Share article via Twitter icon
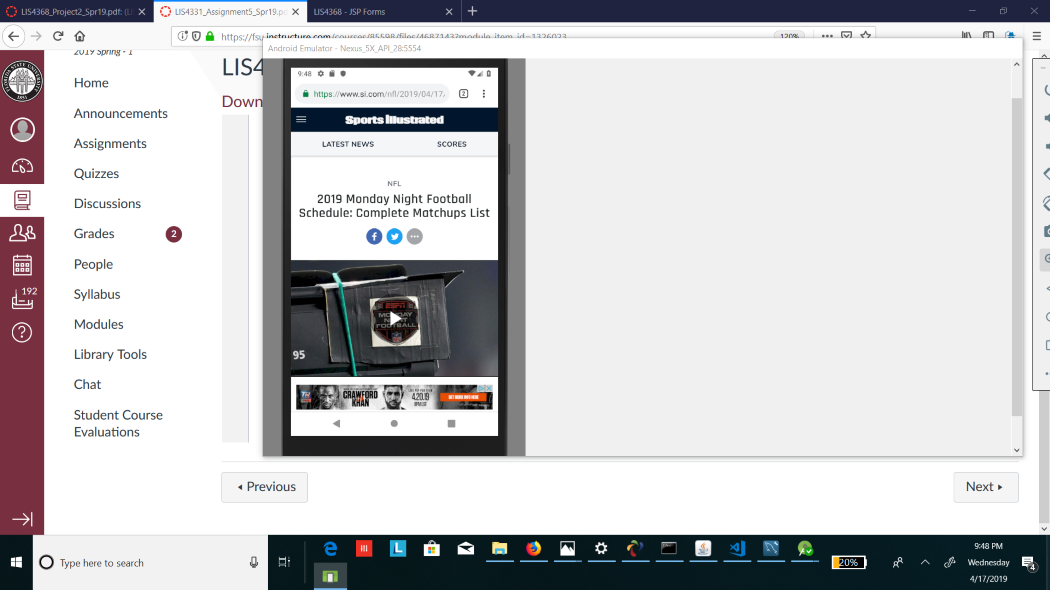 394,236
